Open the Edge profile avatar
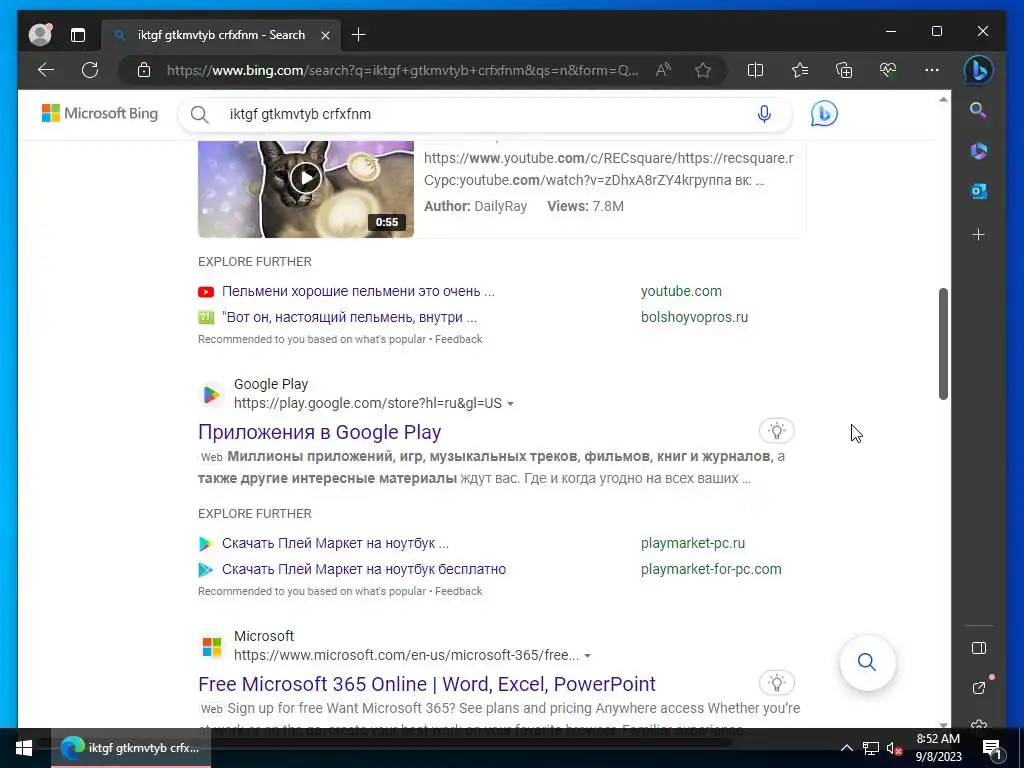This screenshot has width=1024, height=768. click(40, 35)
